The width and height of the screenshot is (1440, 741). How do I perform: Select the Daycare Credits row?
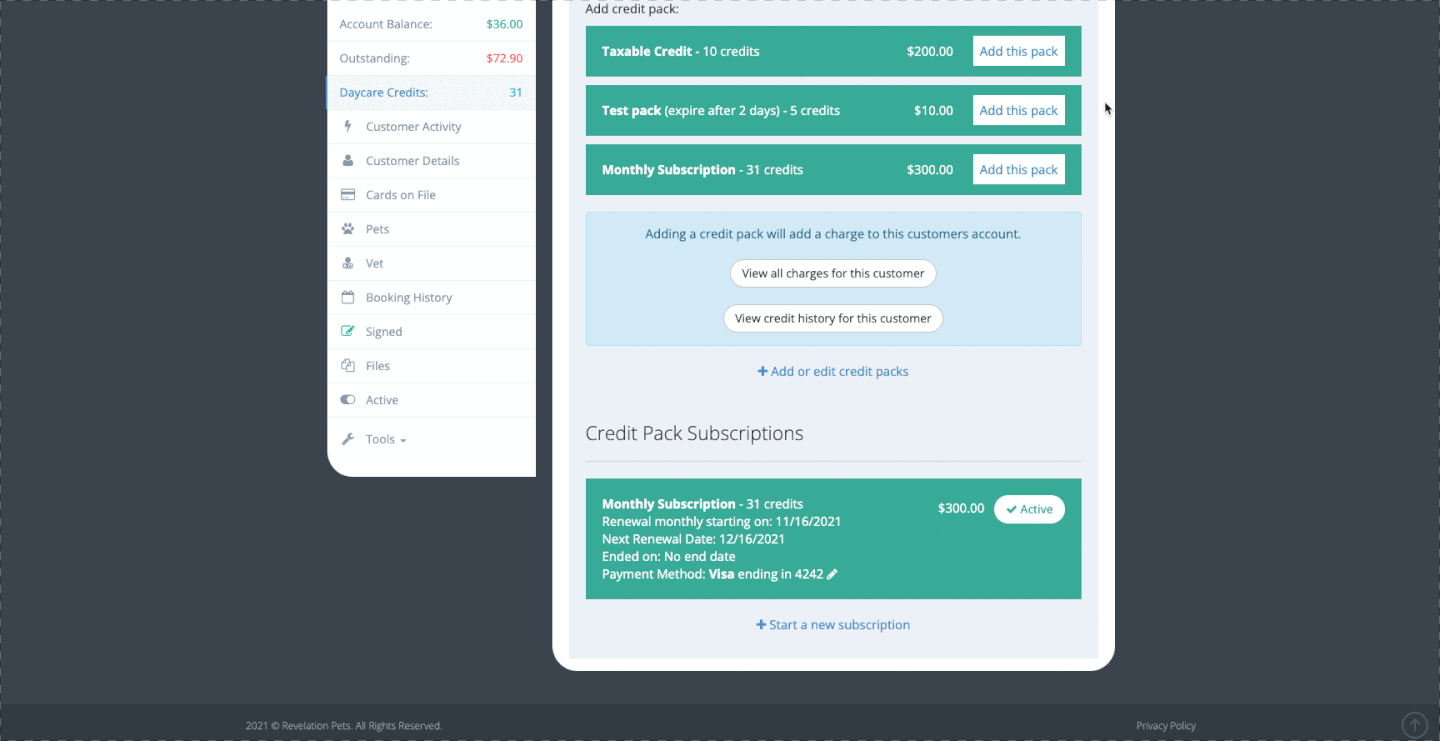click(x=431, y=93)
